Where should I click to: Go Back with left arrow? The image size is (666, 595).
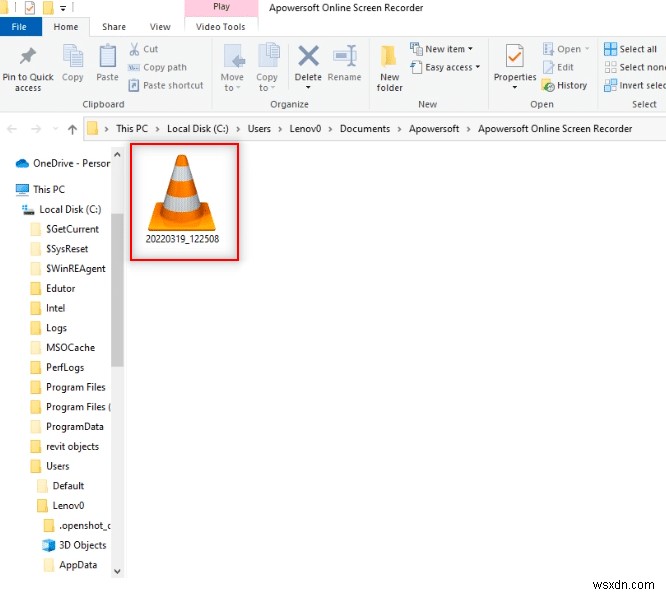pos(12,129)
